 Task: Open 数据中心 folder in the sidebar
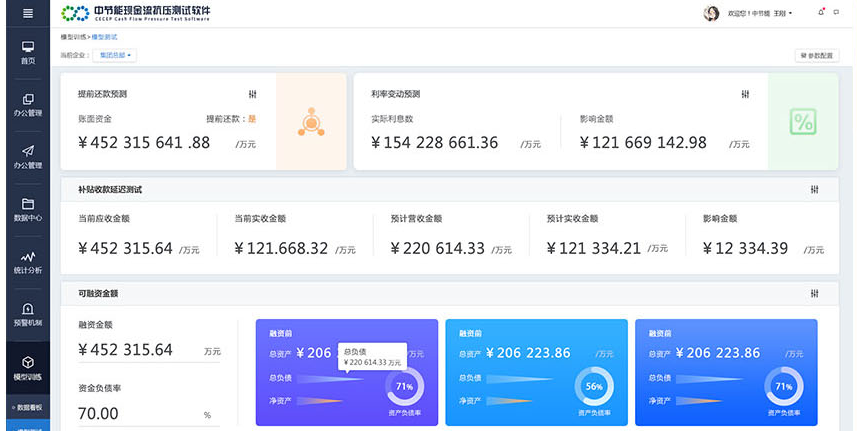point(27,208)
